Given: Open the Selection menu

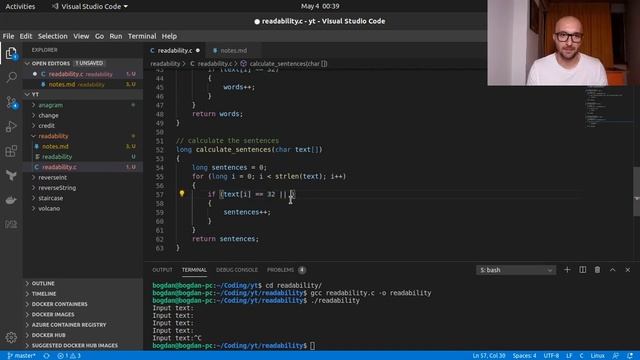Looking at the screenshot, I should [53, 36].
